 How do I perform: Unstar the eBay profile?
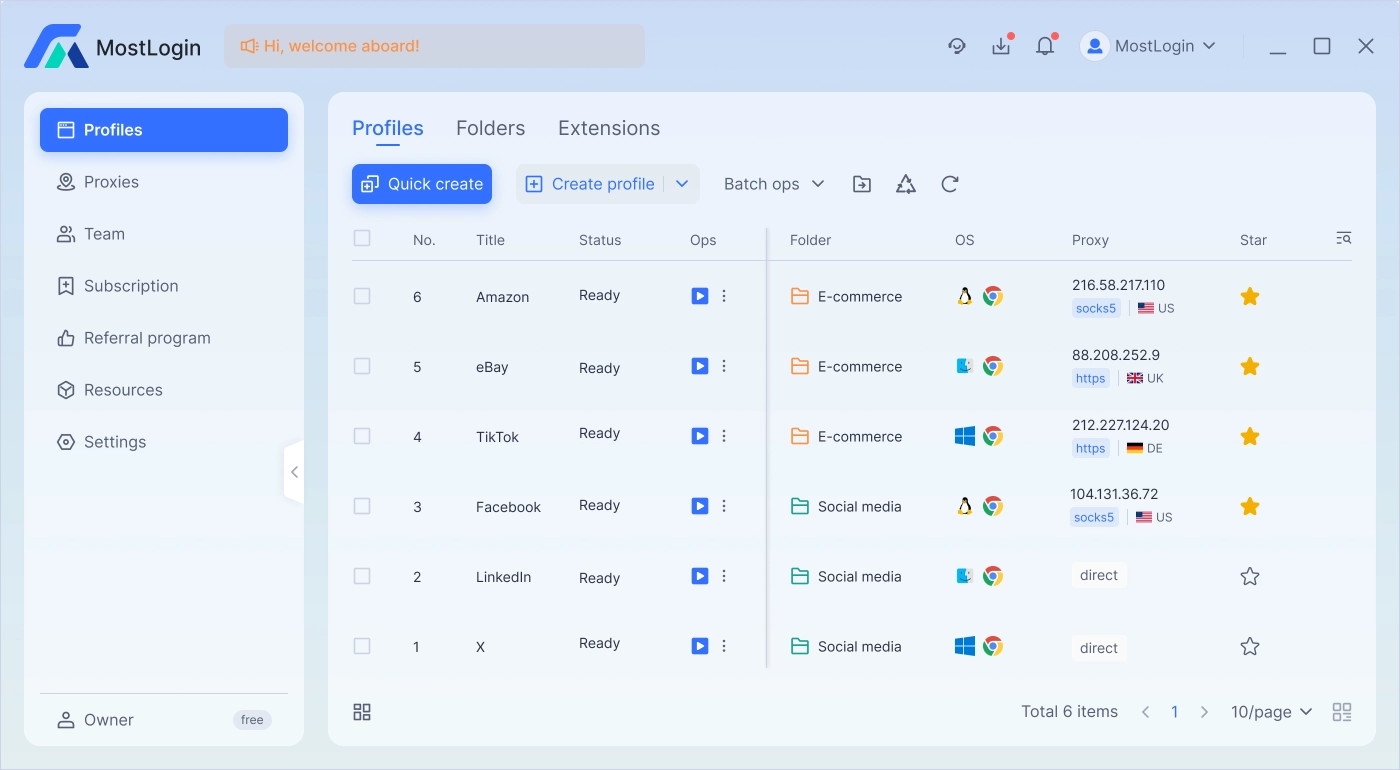(x=1249, y=366)
